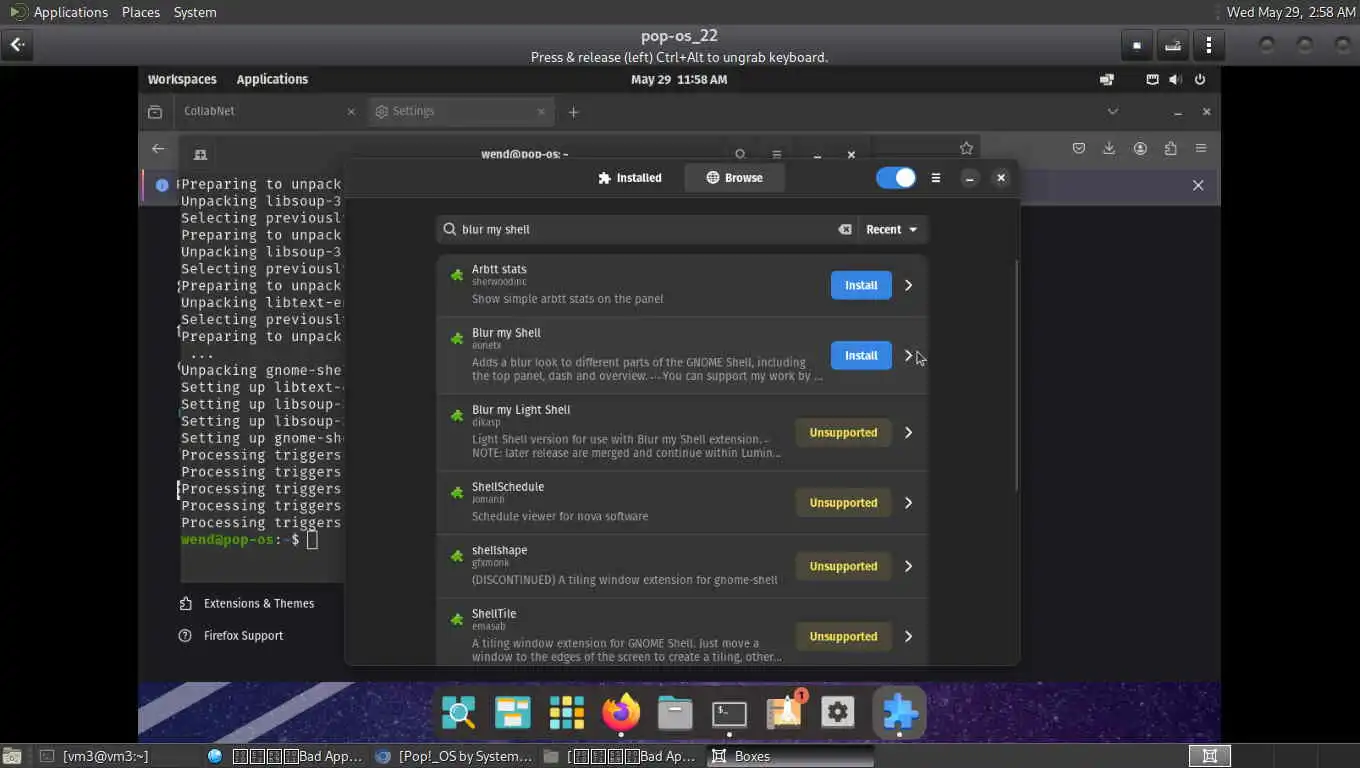Launch Firefox from the dock
This screenshot has height=768, width=1360.
pos(621,712)
